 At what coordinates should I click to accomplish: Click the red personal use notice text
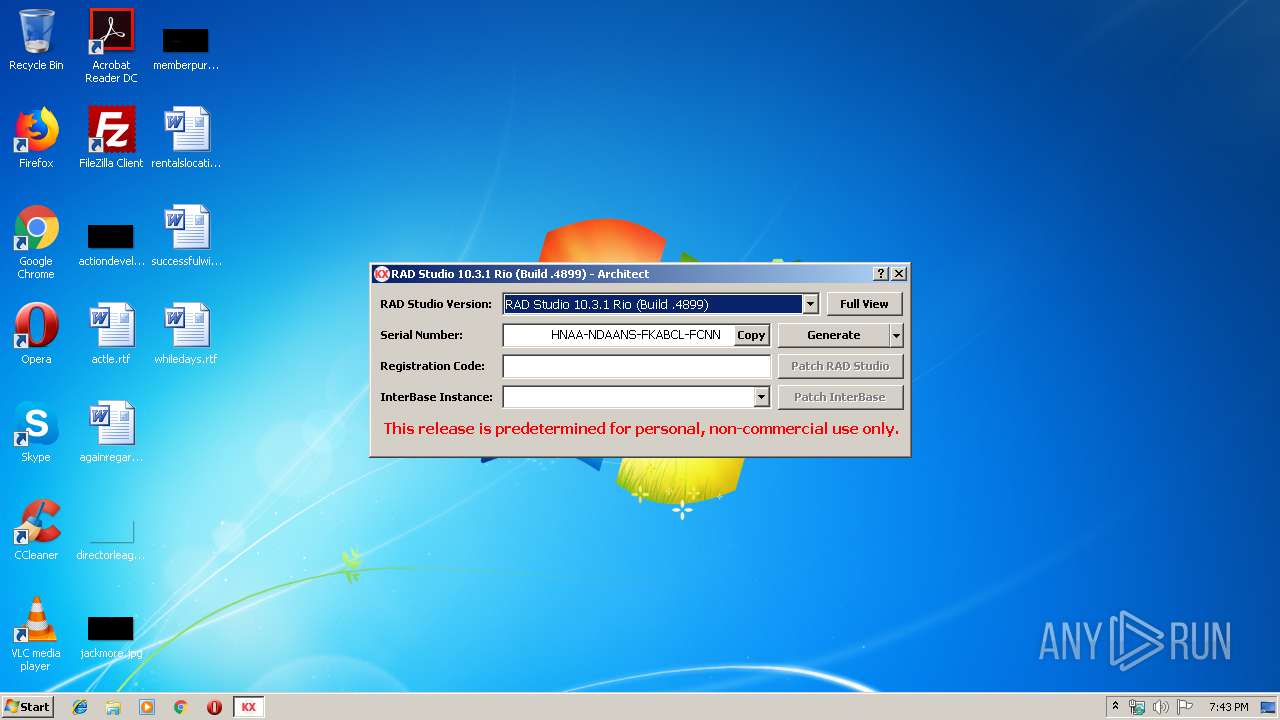coord(641,428)
